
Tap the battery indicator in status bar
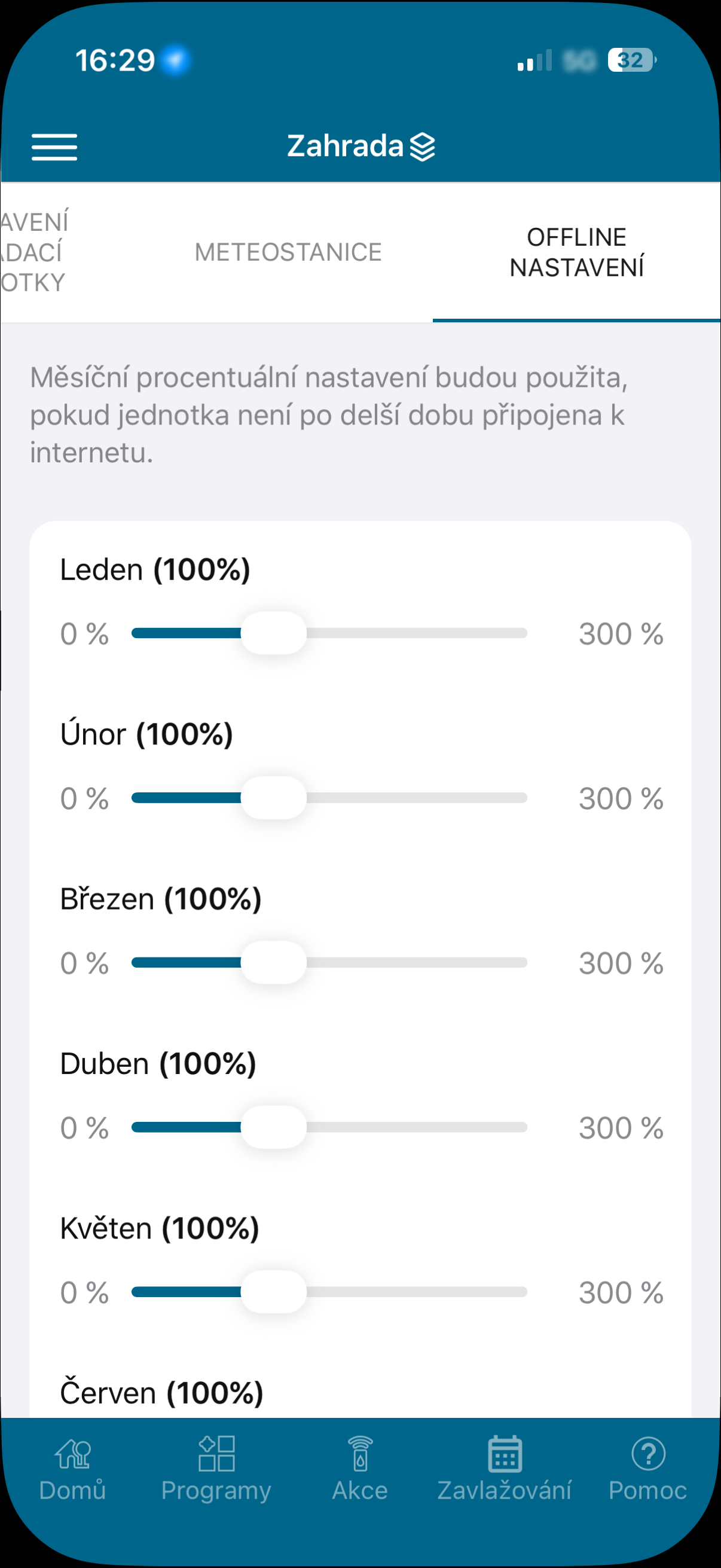pos(631,60)
